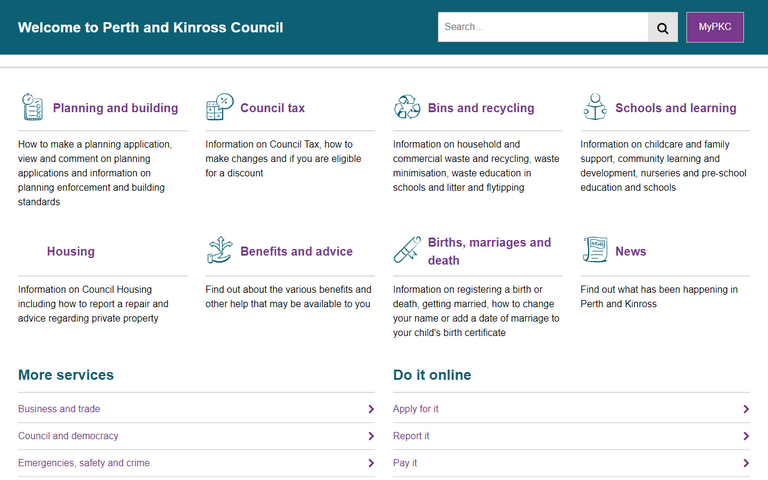
Task: Click the News newspaper icon
Action: [x=595, y=250]
